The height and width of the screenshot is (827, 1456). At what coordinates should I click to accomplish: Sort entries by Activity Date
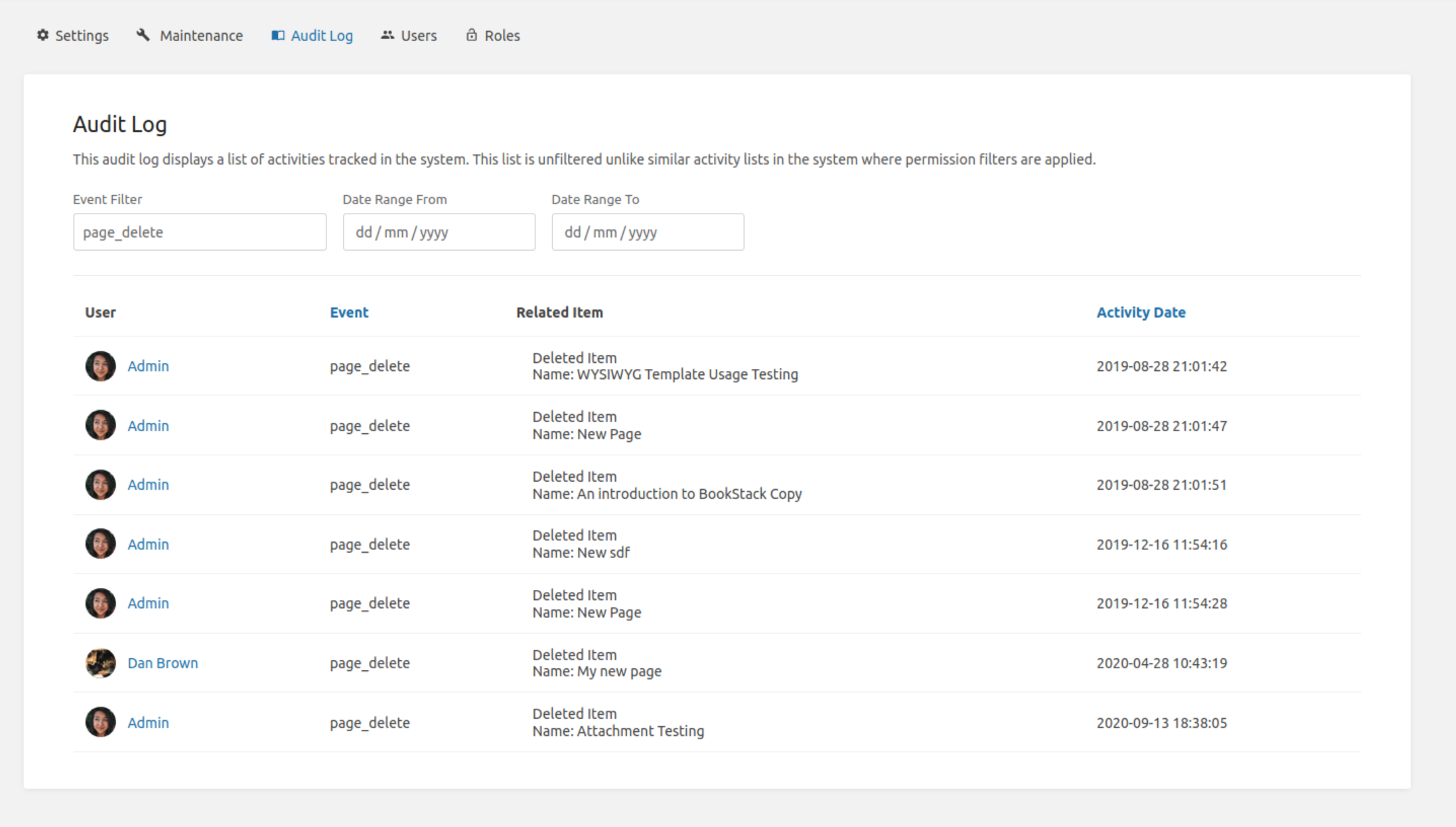click(1141, 312)
